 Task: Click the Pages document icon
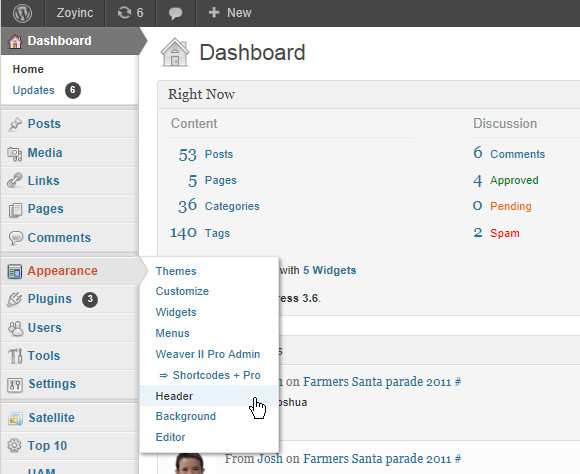click(15, 209)
